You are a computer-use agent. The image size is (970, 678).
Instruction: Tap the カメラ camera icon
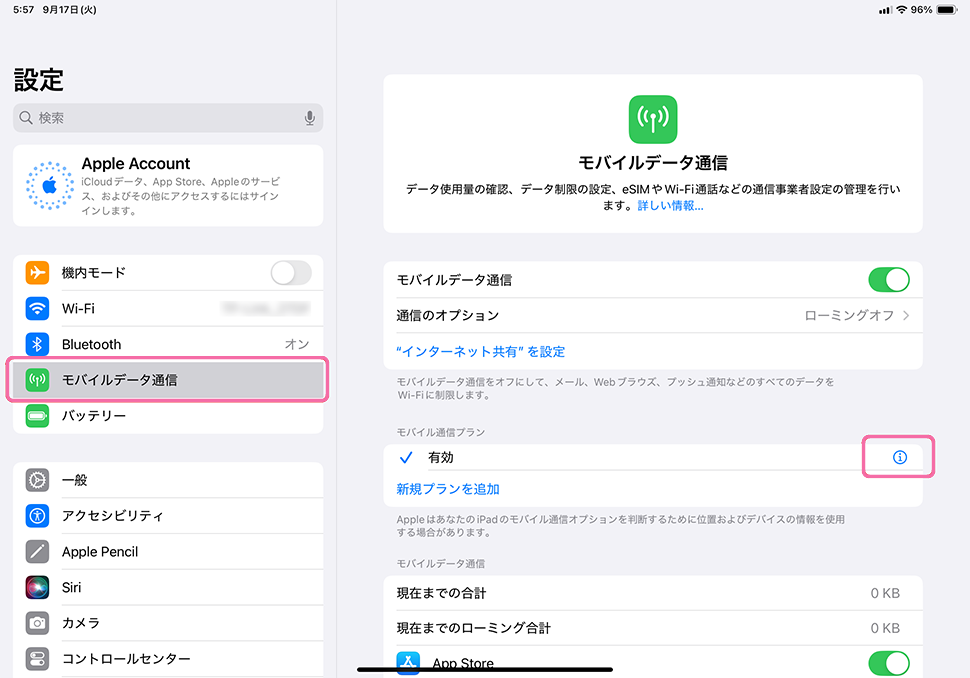point(38,623)
